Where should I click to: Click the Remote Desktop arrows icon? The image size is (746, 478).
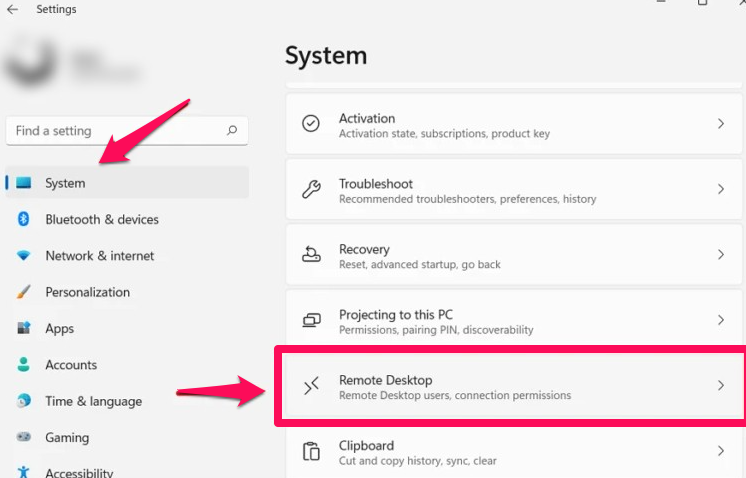(311, 385)
